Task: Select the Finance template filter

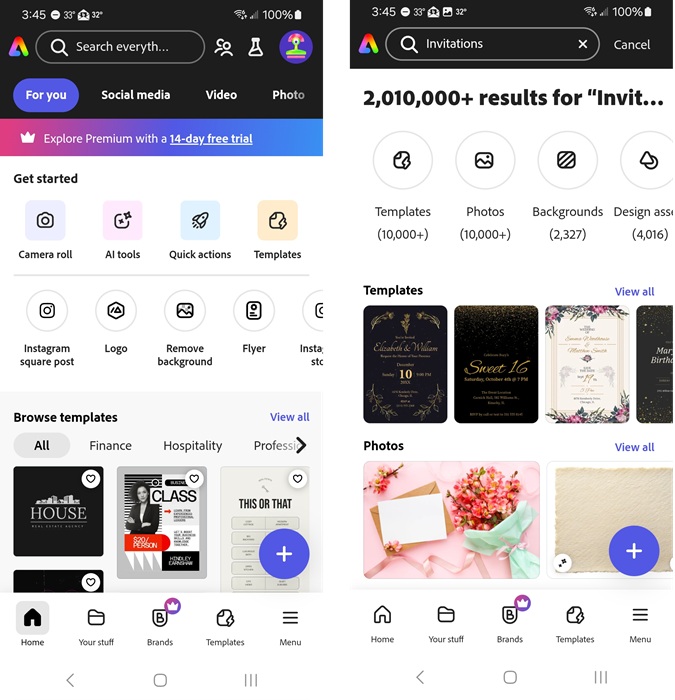Action: pyautogui.click(x=110, y=446)
